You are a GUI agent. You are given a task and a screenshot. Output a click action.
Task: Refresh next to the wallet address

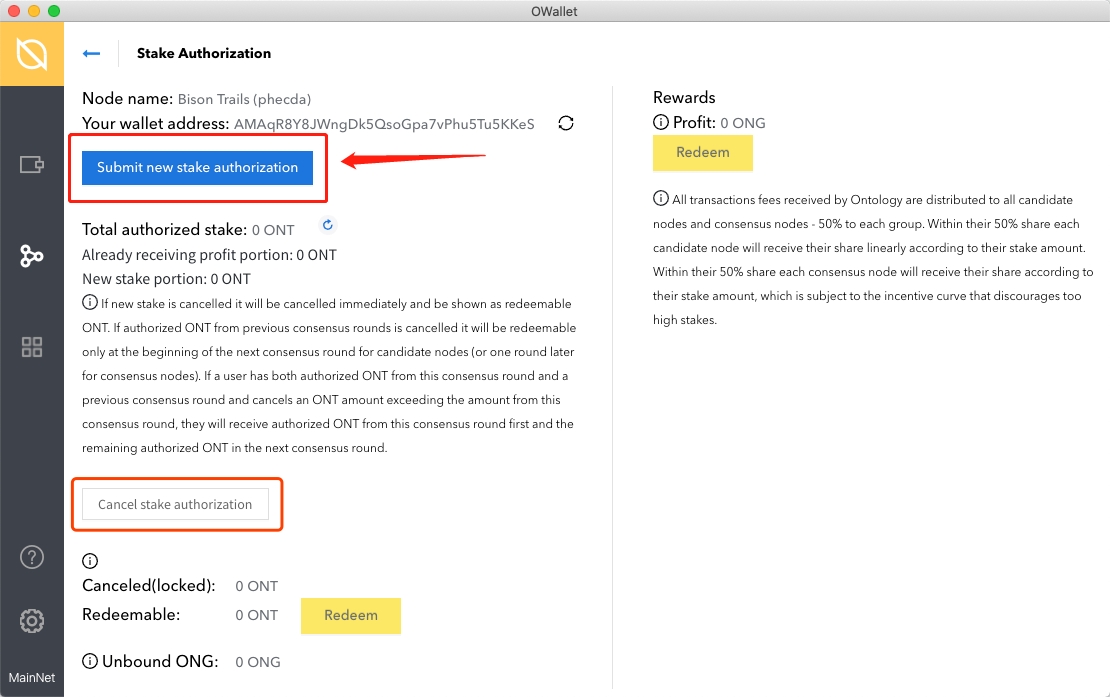(566, 123)
